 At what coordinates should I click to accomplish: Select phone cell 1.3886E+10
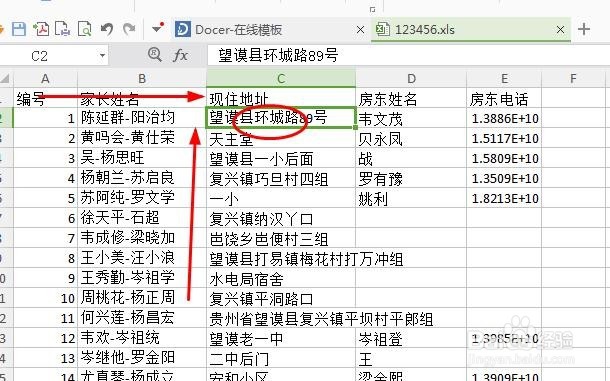[504, 118]
